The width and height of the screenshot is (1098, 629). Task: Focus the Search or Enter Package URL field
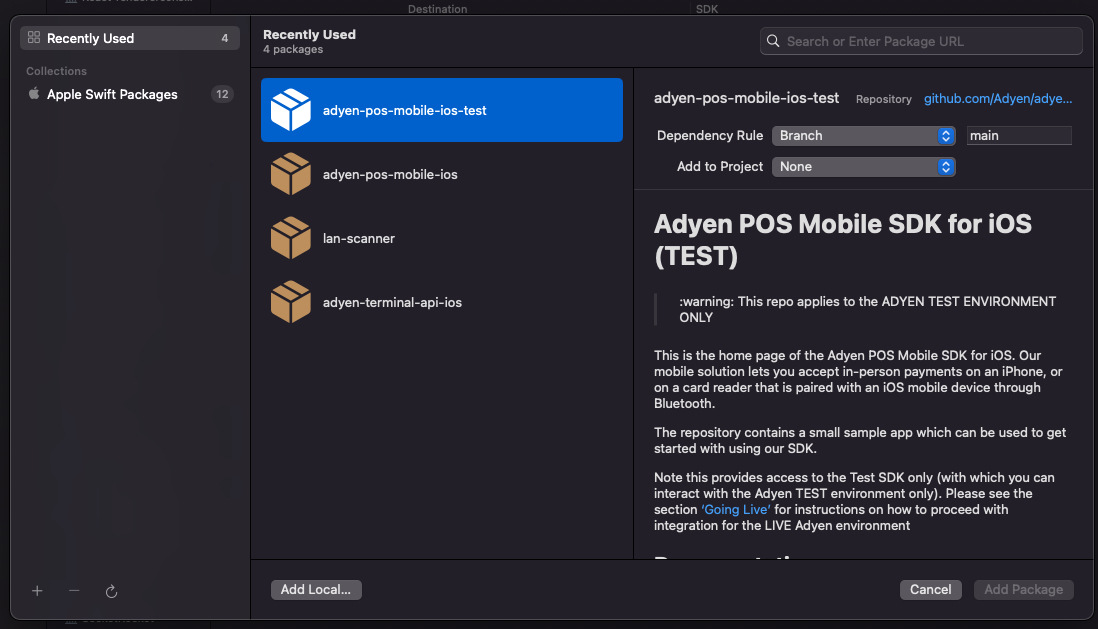click(x=921, y=41)
